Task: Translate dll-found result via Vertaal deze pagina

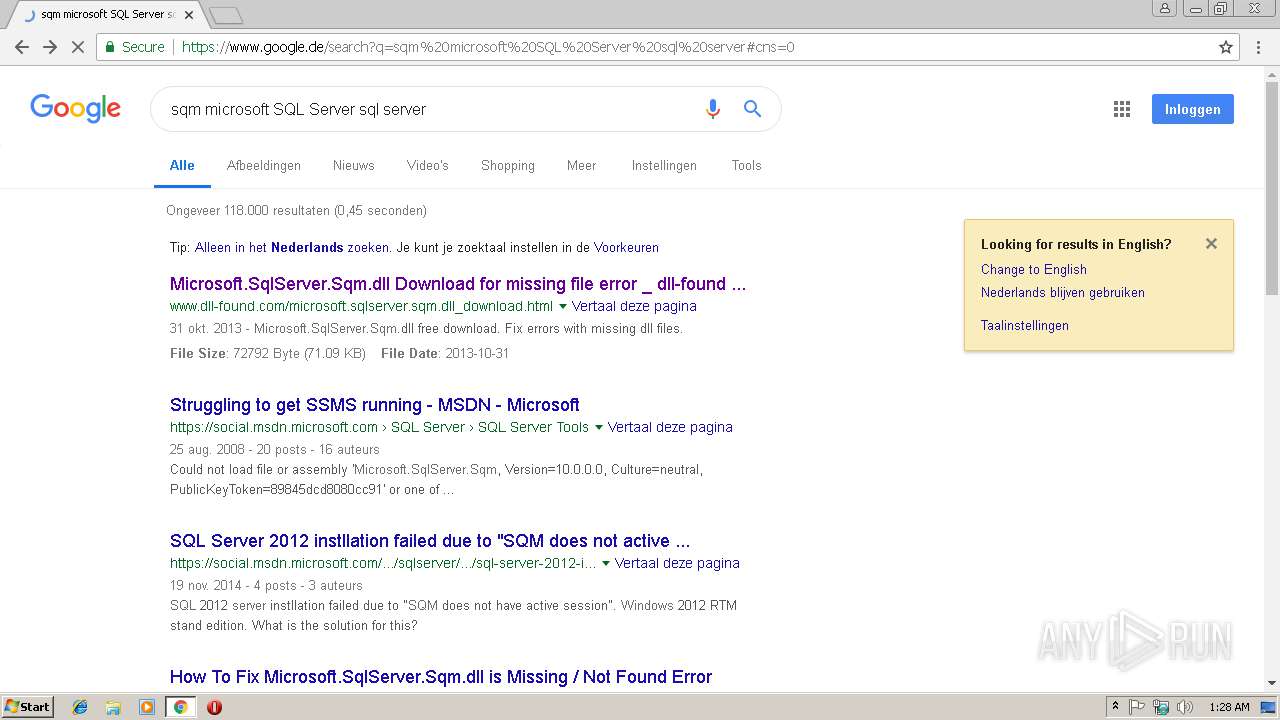Action: [634, 307]
